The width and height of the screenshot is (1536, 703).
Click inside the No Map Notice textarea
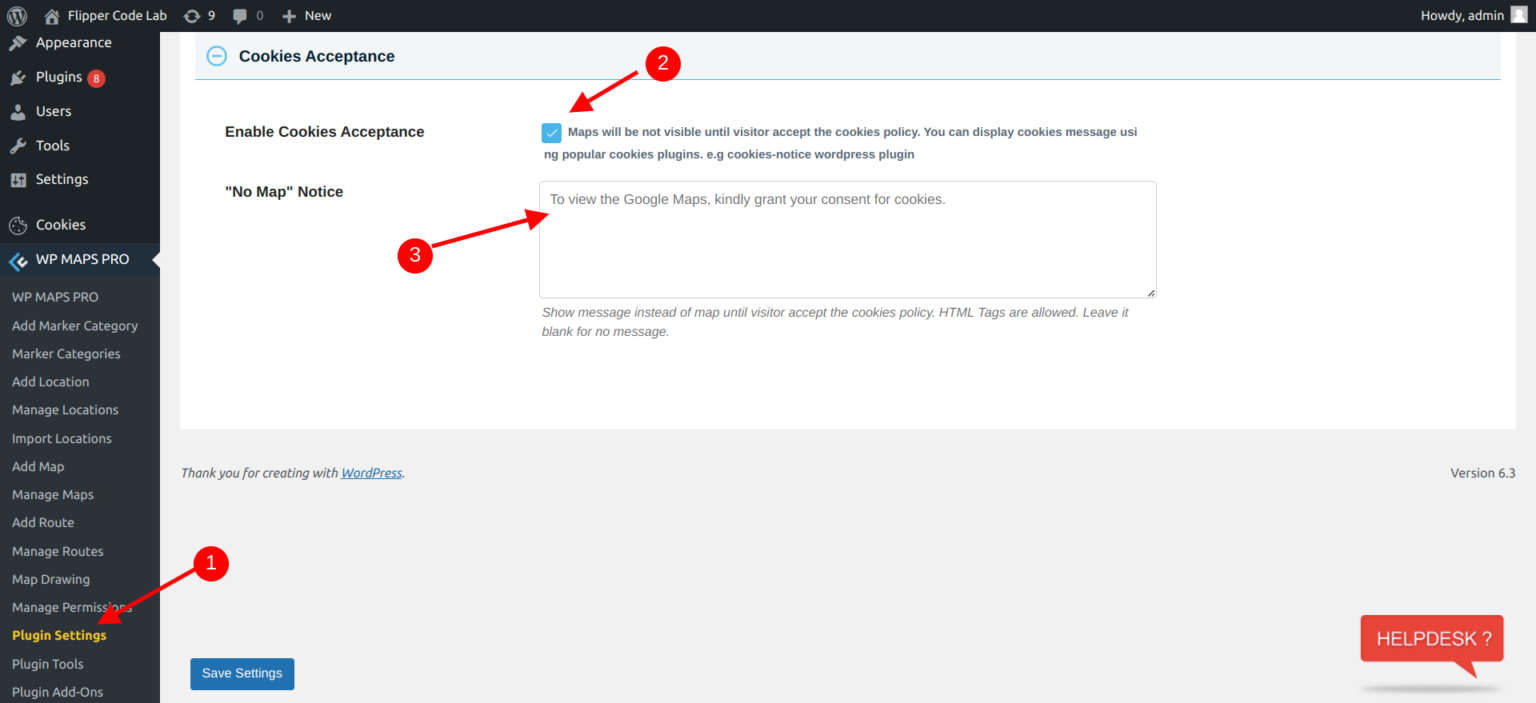846,239
